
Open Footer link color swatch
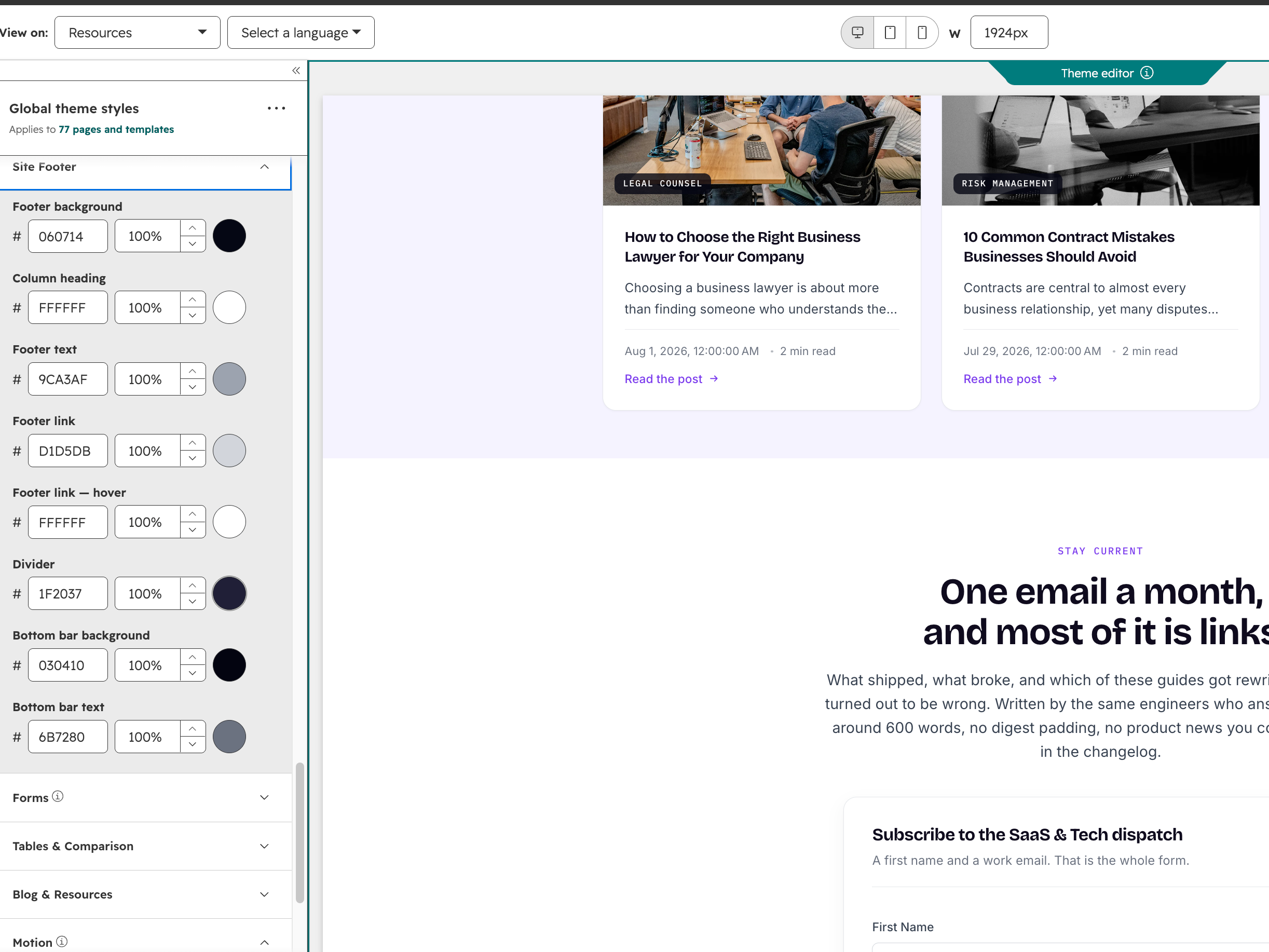click(229, 451)
